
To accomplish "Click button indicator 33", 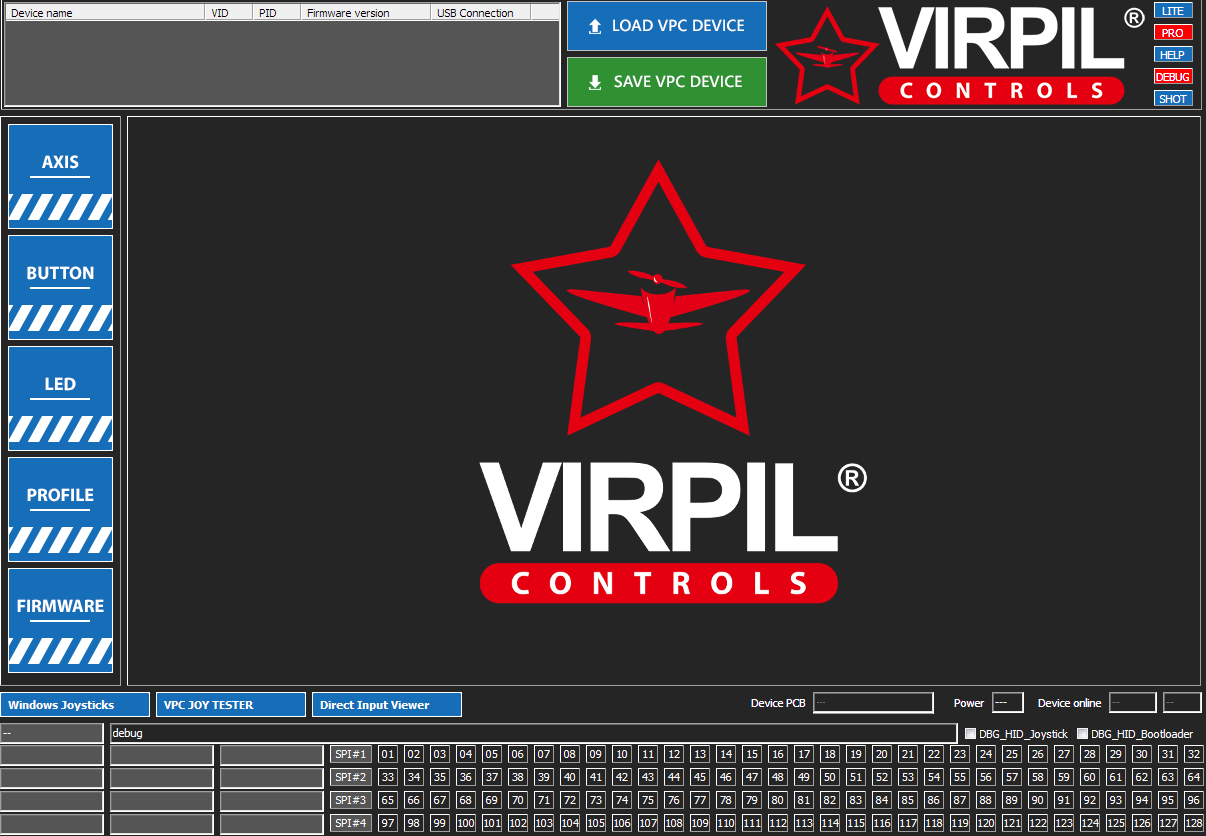I will pyautogui.click(x=388, y=777).
